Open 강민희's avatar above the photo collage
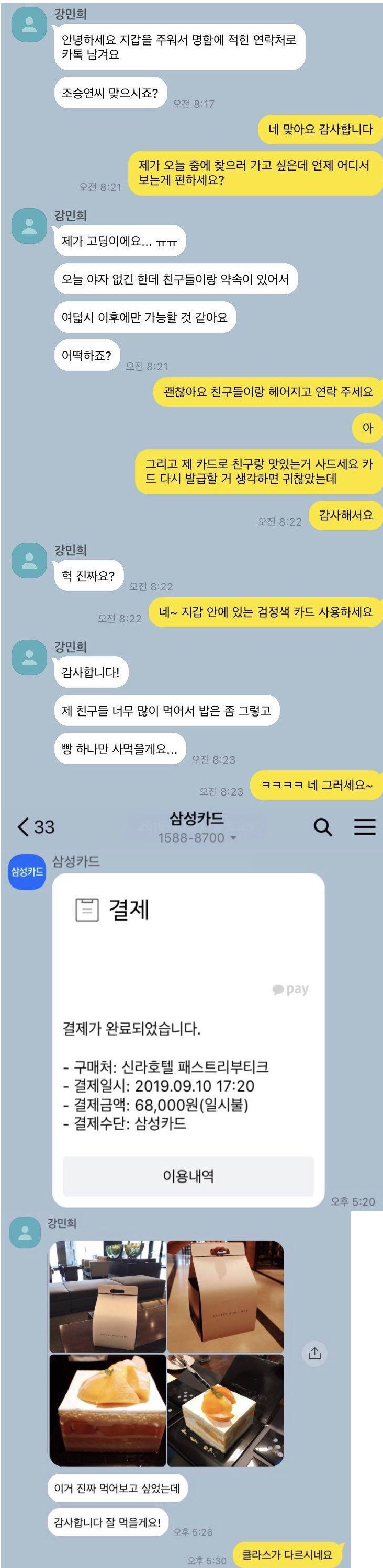This screenshot has height=1568, width=383. pyautogui.click(x=26, y=1233)
